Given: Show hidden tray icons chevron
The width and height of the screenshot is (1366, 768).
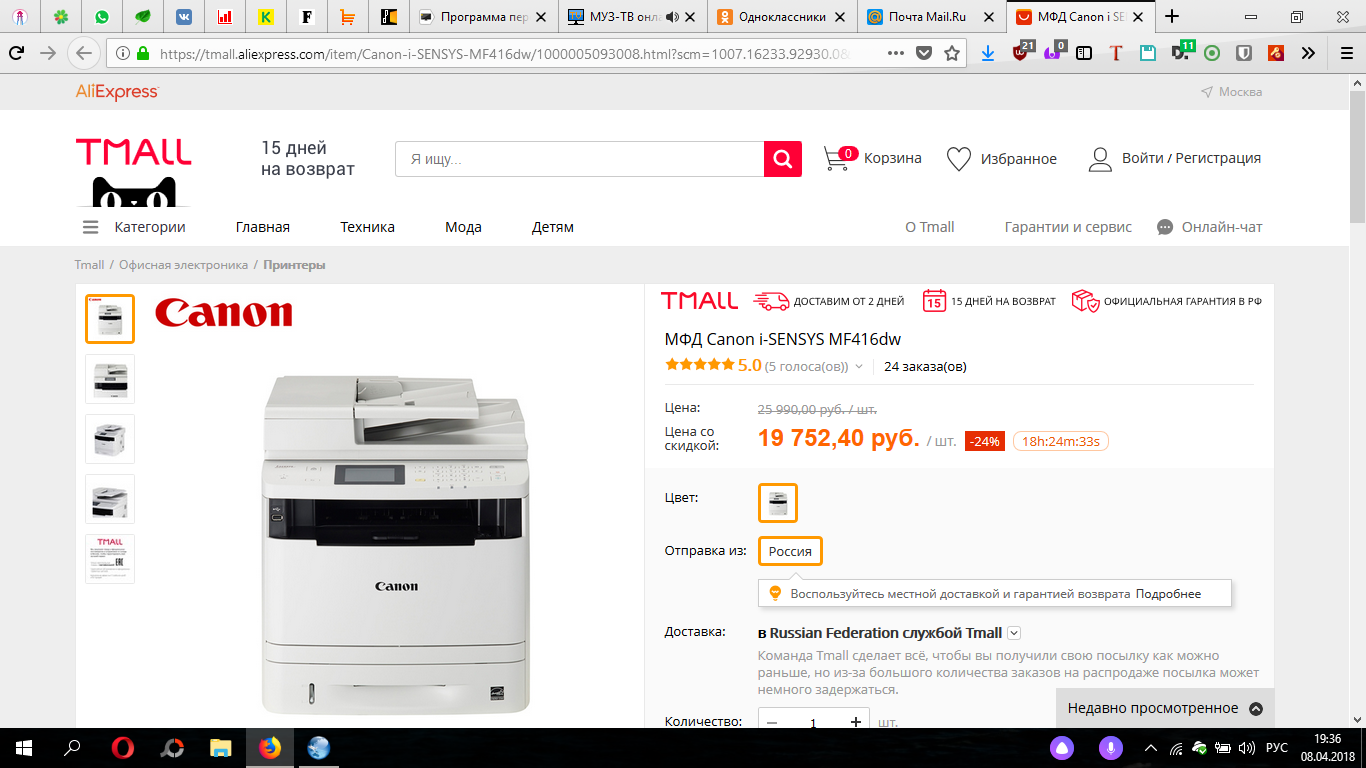Looking at the screenshot, I should (x=1152, y=747).
